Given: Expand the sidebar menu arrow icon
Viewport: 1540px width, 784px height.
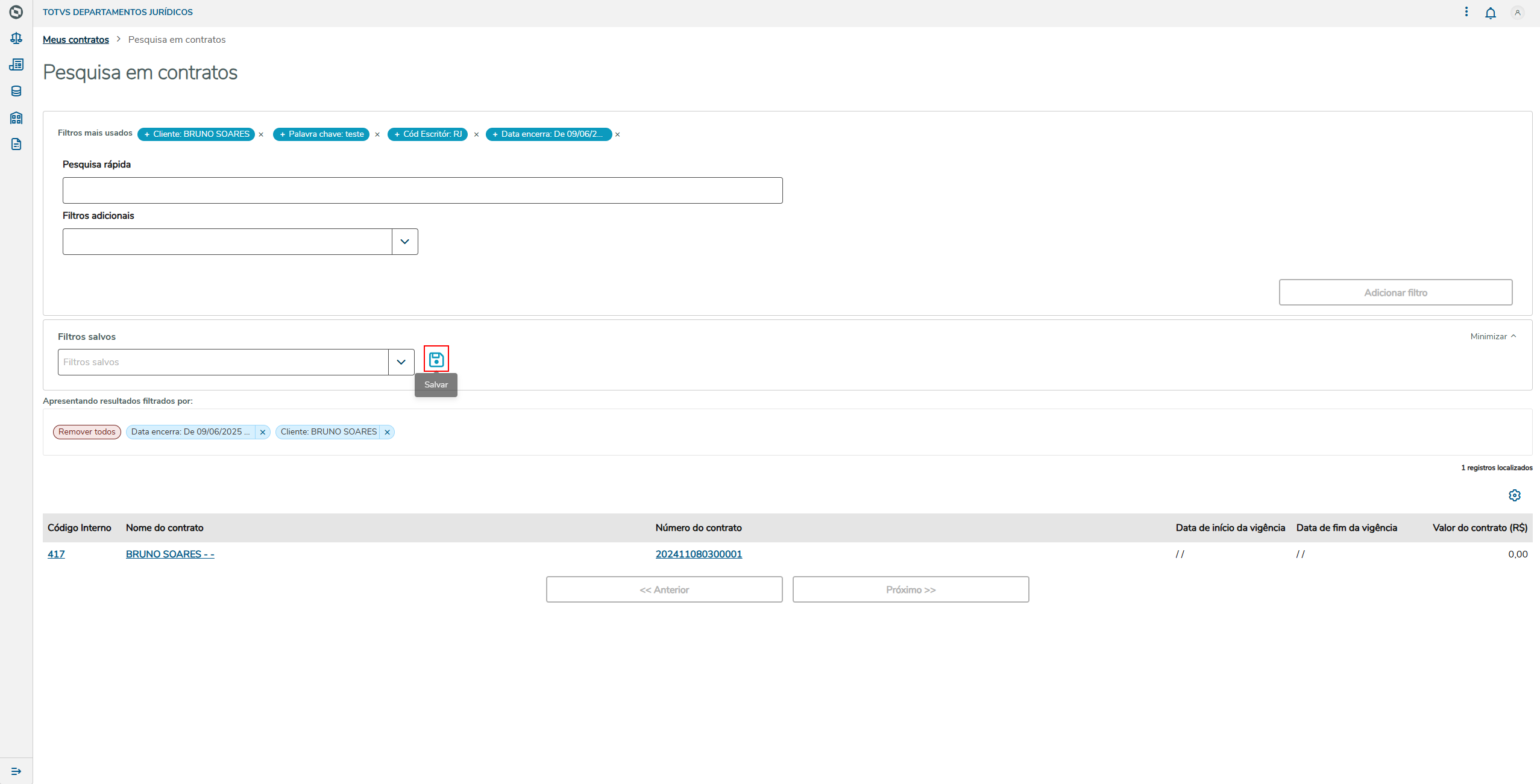Looking at the screenshot, I should [x=16, y=771].
